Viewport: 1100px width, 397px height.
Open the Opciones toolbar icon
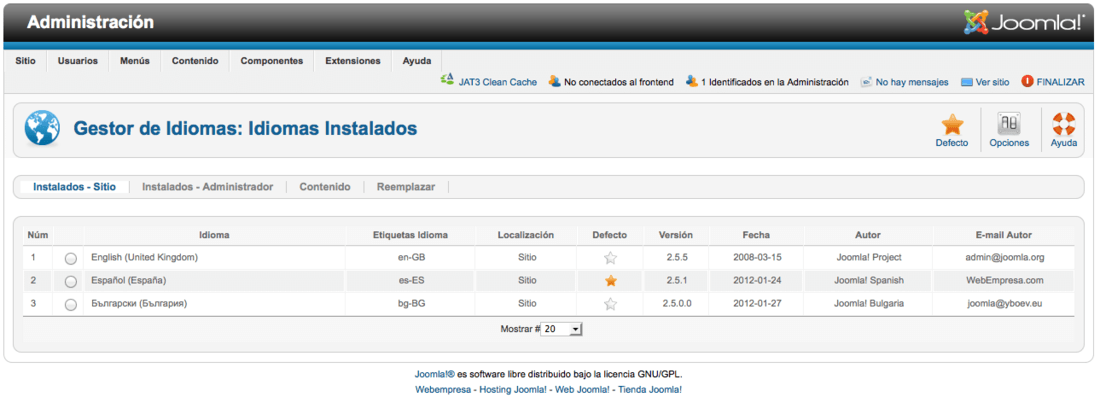click(1009, 124)
